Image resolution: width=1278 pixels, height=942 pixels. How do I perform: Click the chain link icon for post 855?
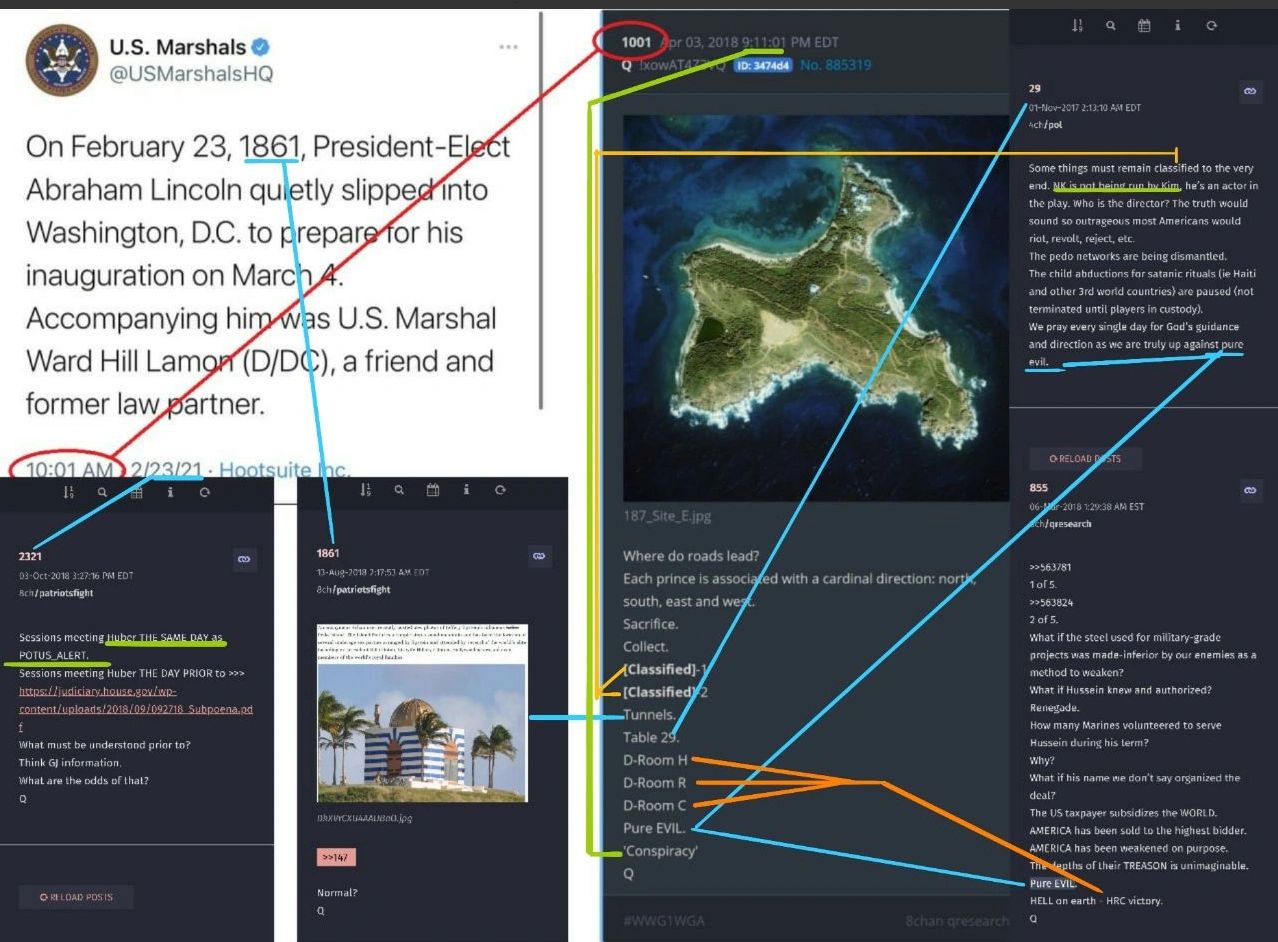[1249, 491]
